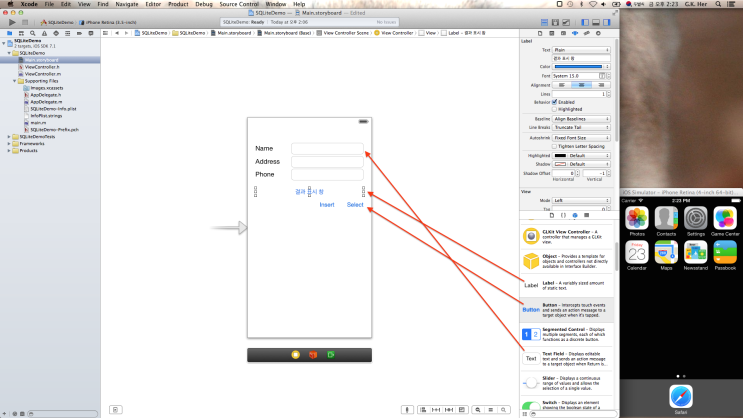This screenshot has width=743, height=418.
Task: Open the Issue navigator warning icon
Action: tap(44, 33)
